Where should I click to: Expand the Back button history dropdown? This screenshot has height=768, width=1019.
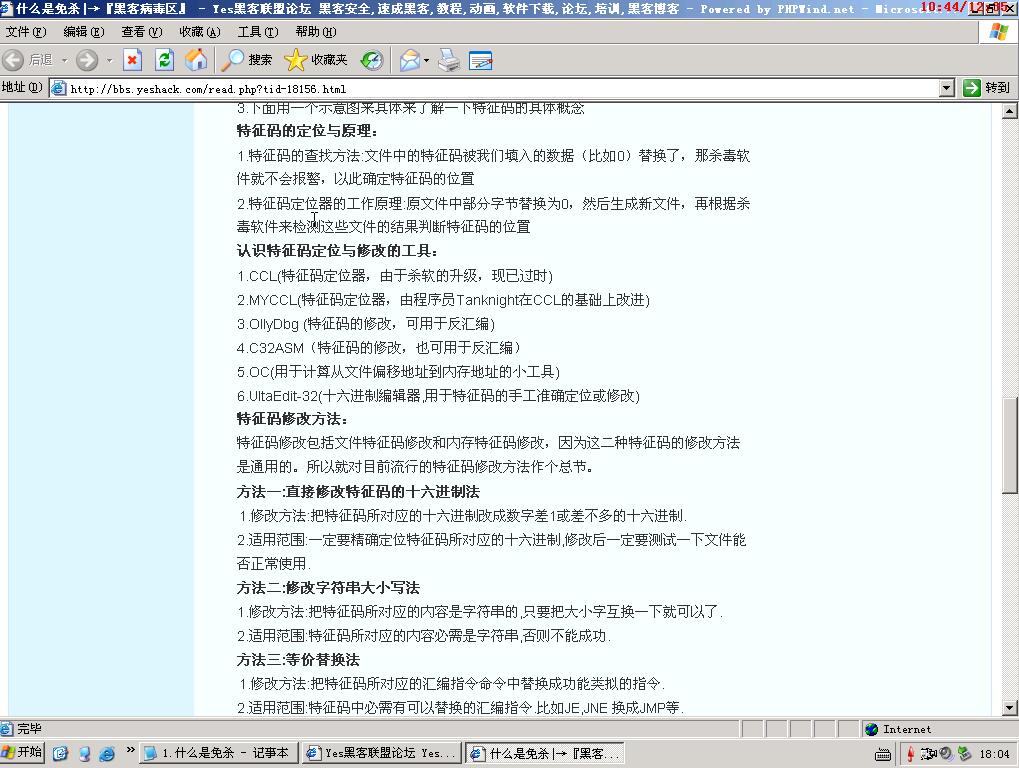point(64,60)
